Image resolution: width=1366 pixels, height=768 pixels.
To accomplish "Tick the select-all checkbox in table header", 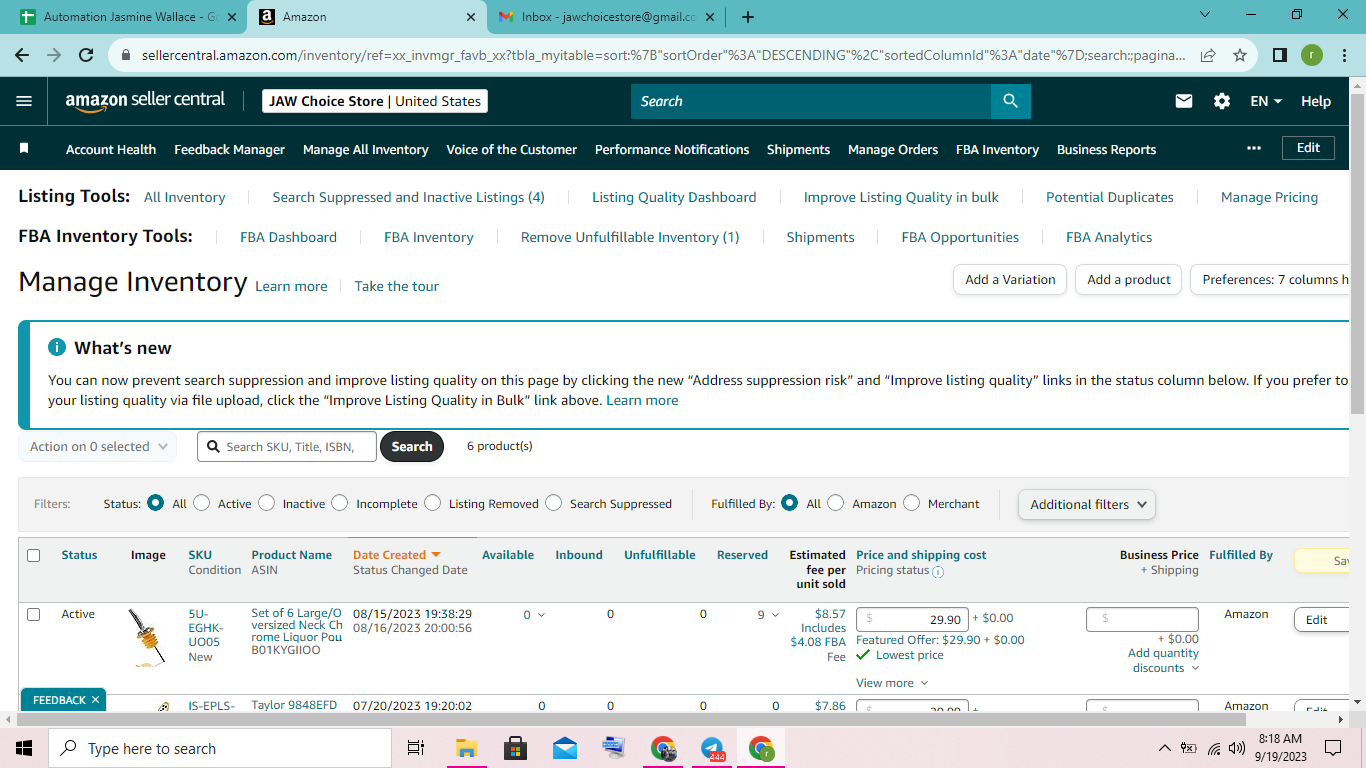I will pos(34,555).
